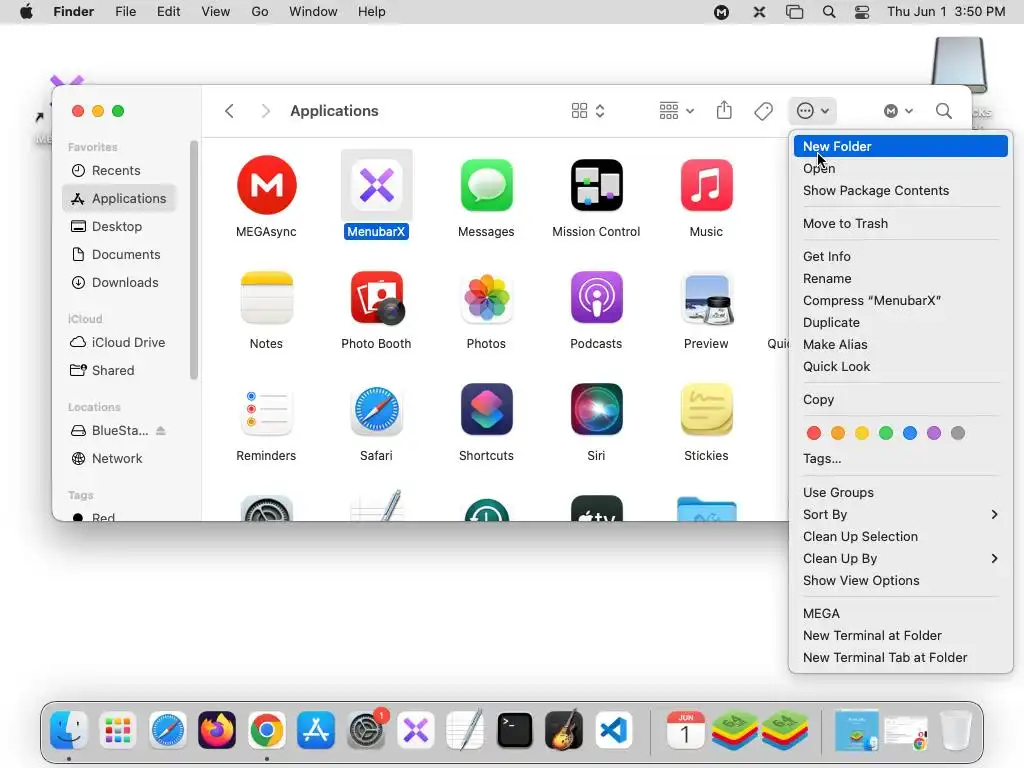The width and height of the screenshot is (1024, 768).
Task: Select the Preview app icon
Action: [707, 298]
